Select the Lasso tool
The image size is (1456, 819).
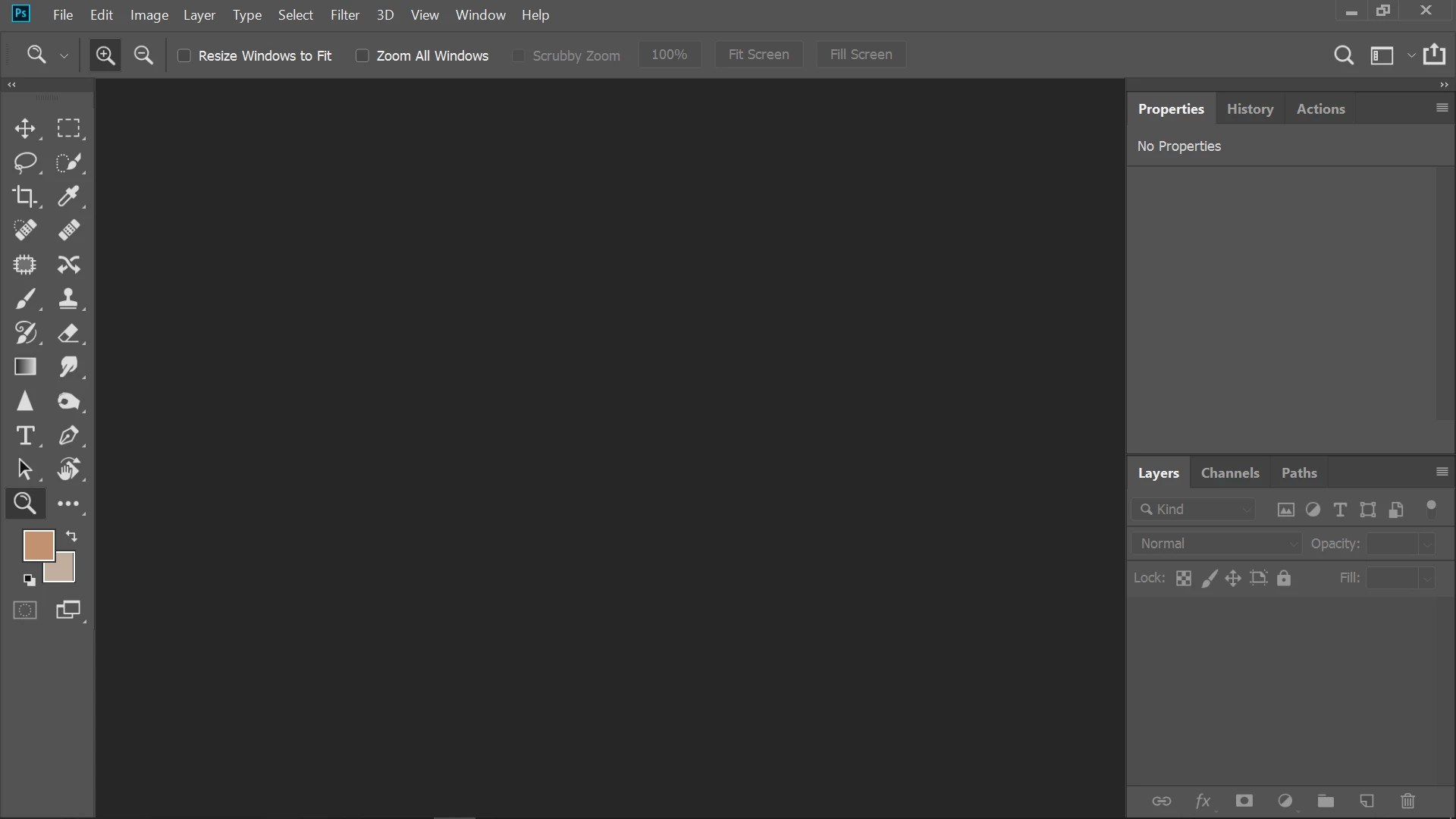coord(25,162)
